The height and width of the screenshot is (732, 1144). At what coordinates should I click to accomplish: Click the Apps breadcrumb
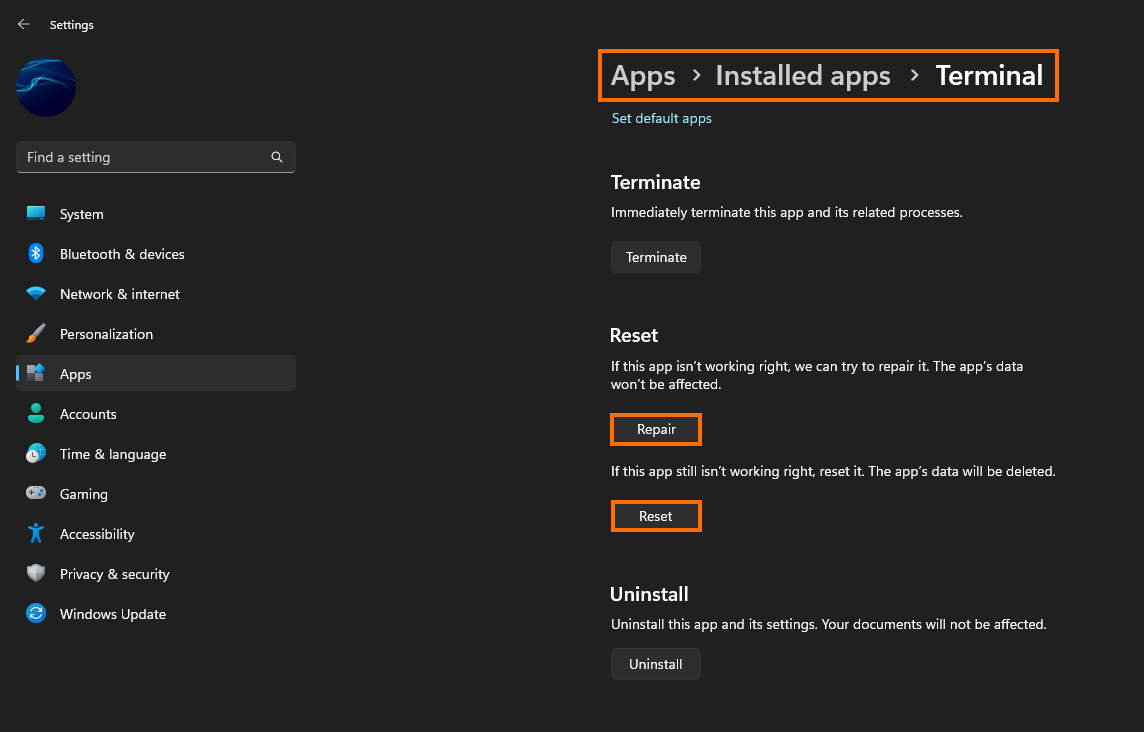[x=643, y=76]
